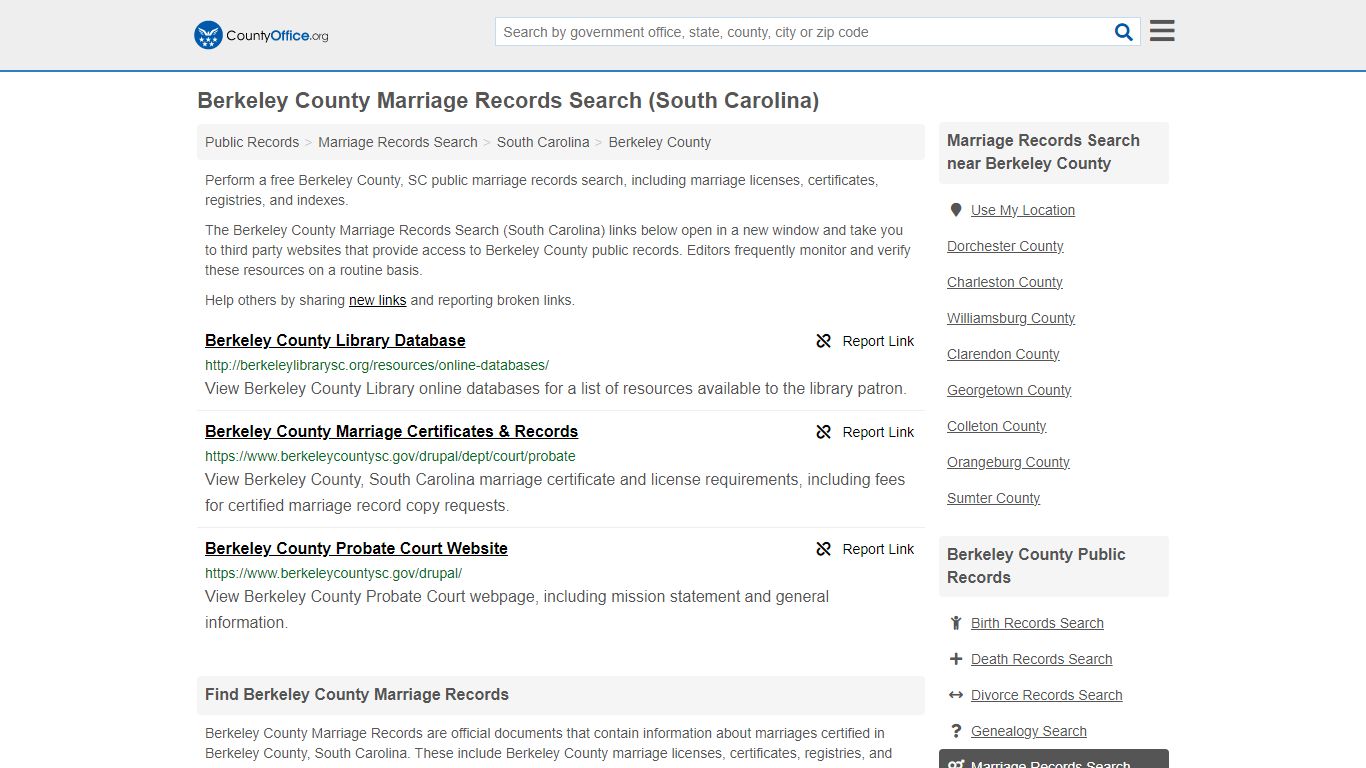1366x768 pixels.
Task: Click the plus icon for Death Records Search
Action: pyautogui.click(x=956, y=659)
